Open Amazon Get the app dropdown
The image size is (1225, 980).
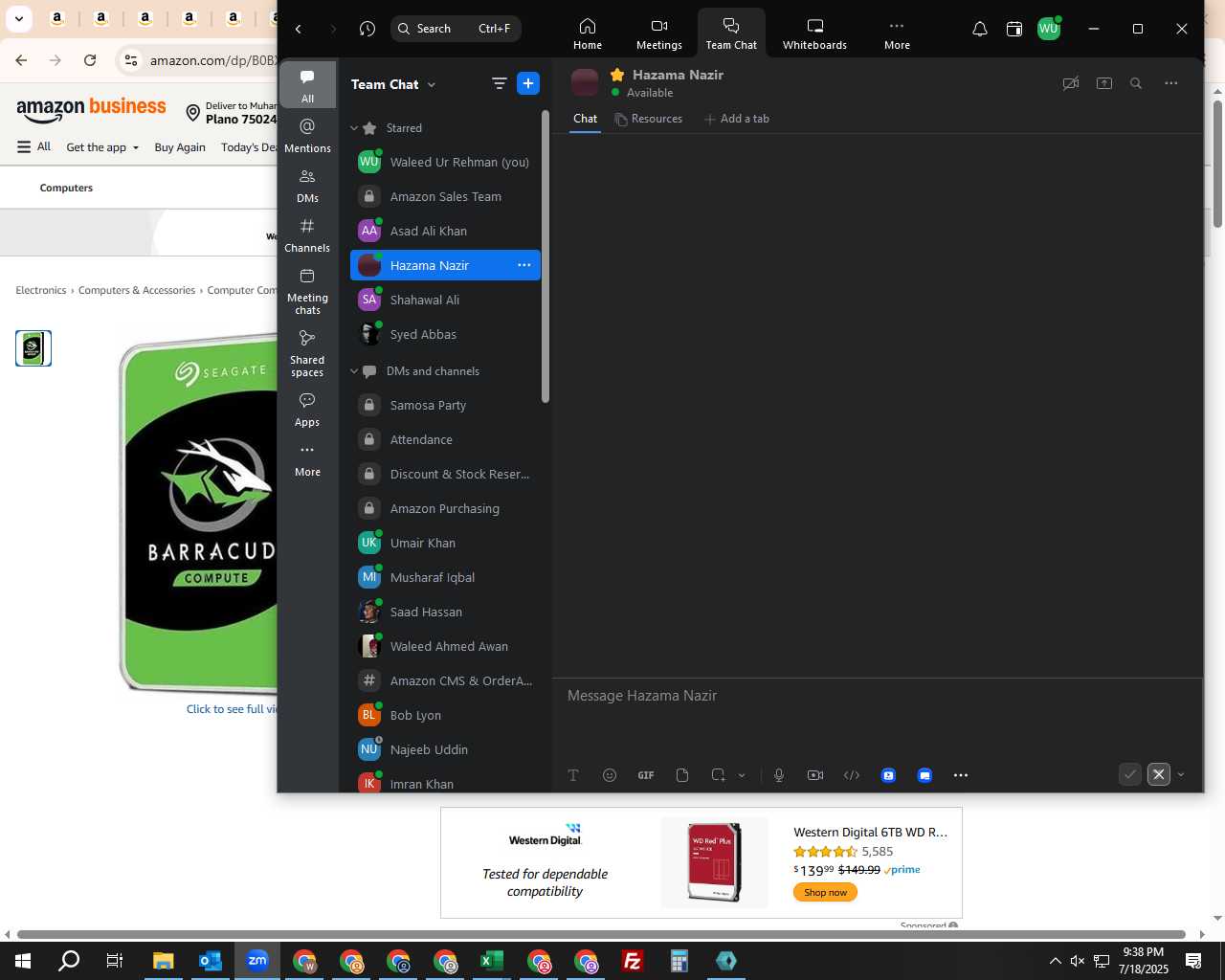[102, 147]
